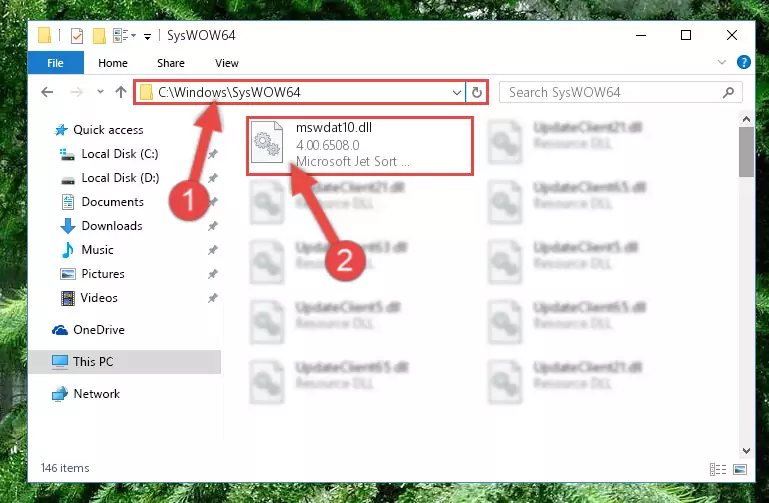This screenshot has width=769, height=503.
Task: Click the Properties quick access toolbar icon
Action: (77, 36)
